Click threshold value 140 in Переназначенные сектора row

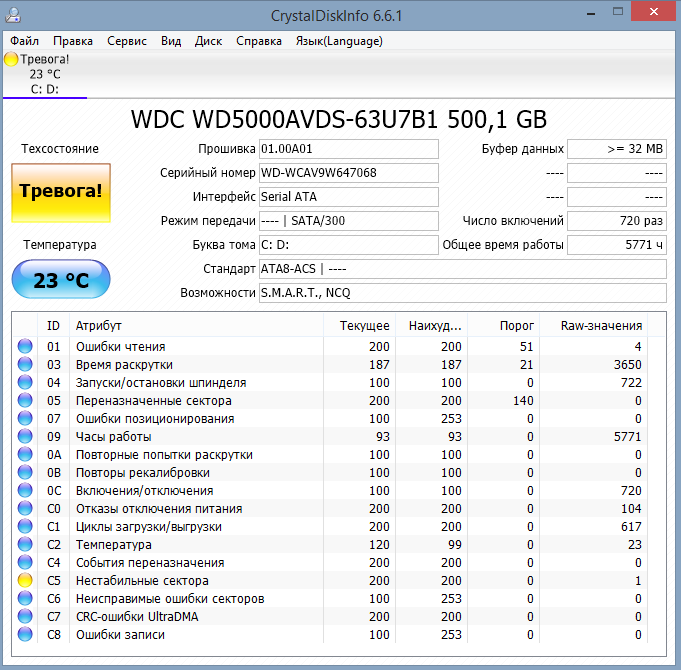(523, 401)
